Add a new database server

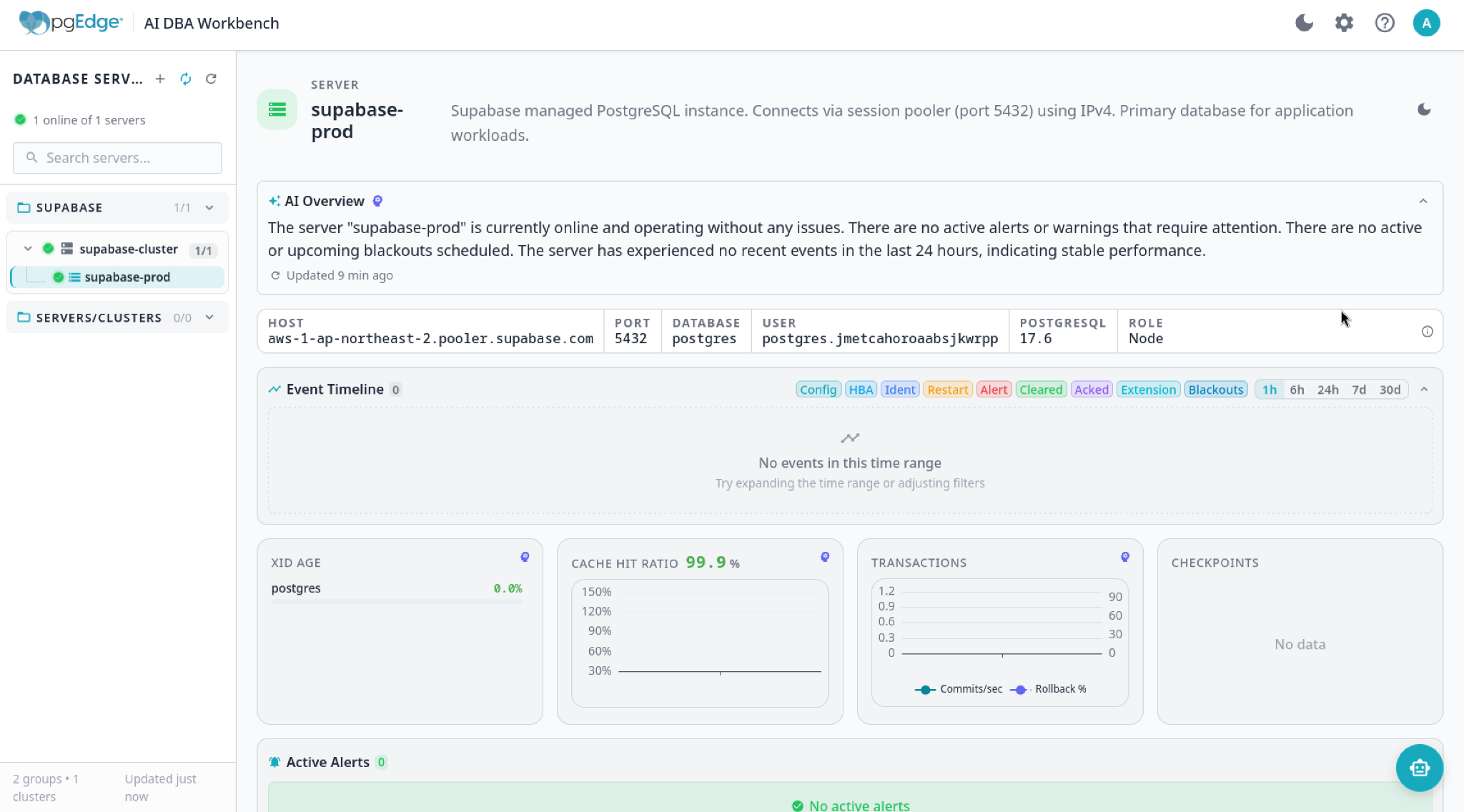160,79
